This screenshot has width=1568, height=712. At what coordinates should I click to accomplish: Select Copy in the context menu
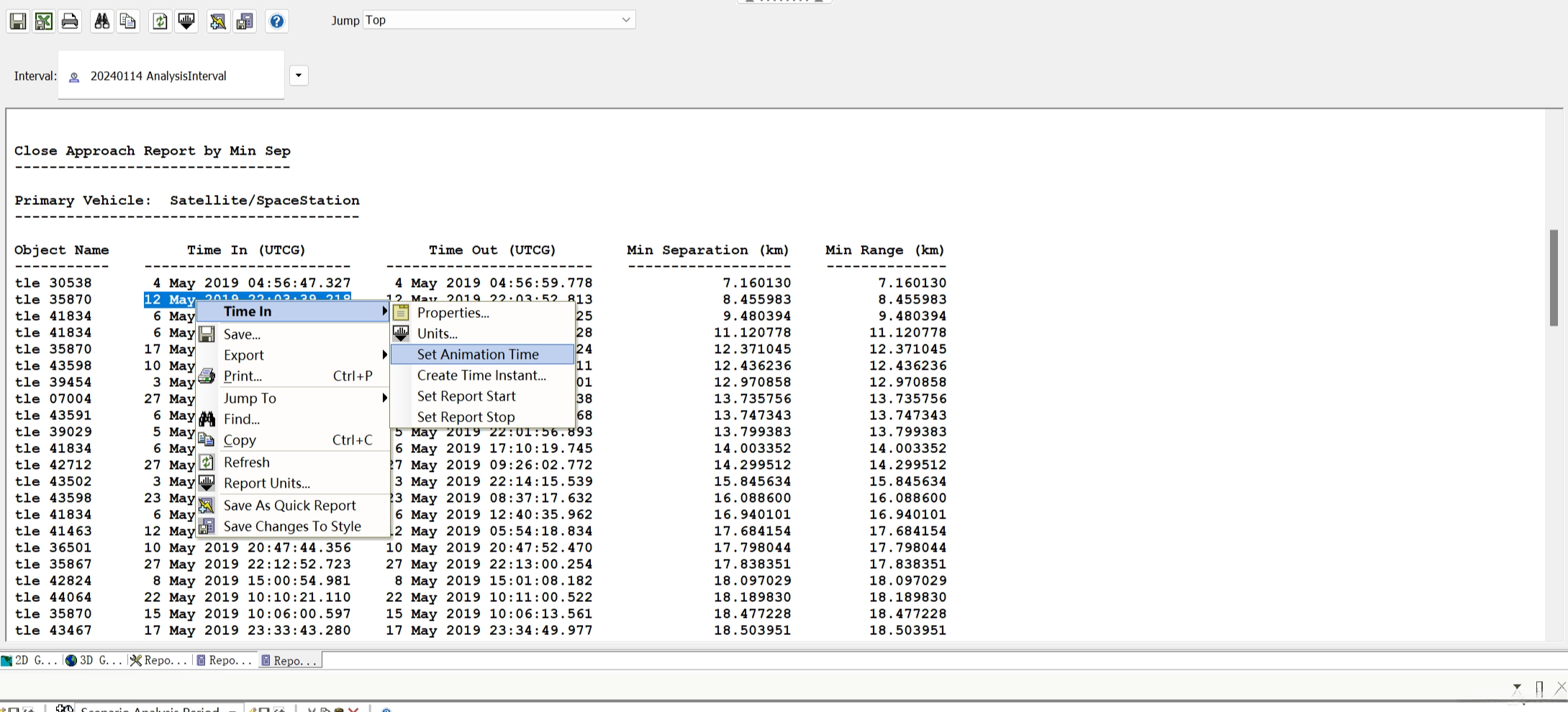click(x=293, y=440)
